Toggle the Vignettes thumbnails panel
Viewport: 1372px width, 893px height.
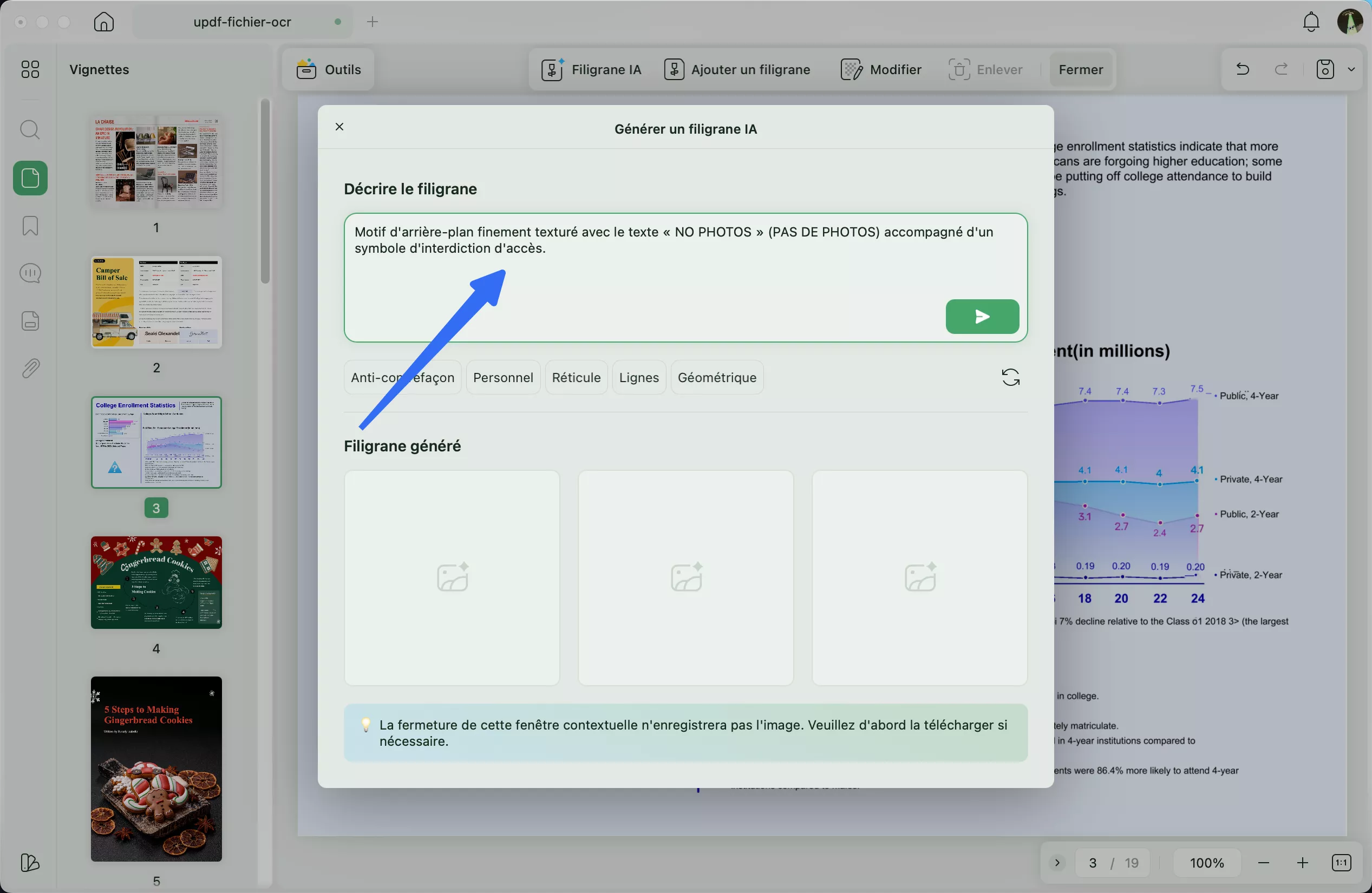coord(30,178)
